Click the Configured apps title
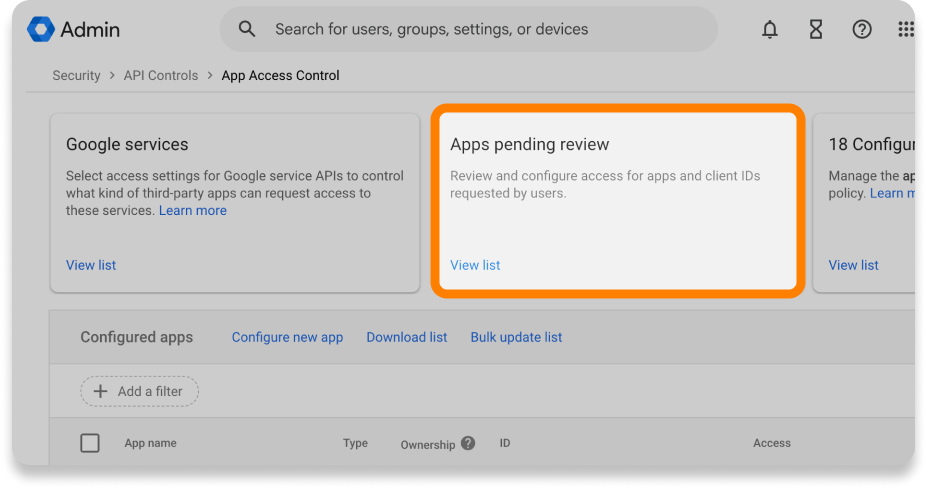The image size is (927, 489). 137,337
